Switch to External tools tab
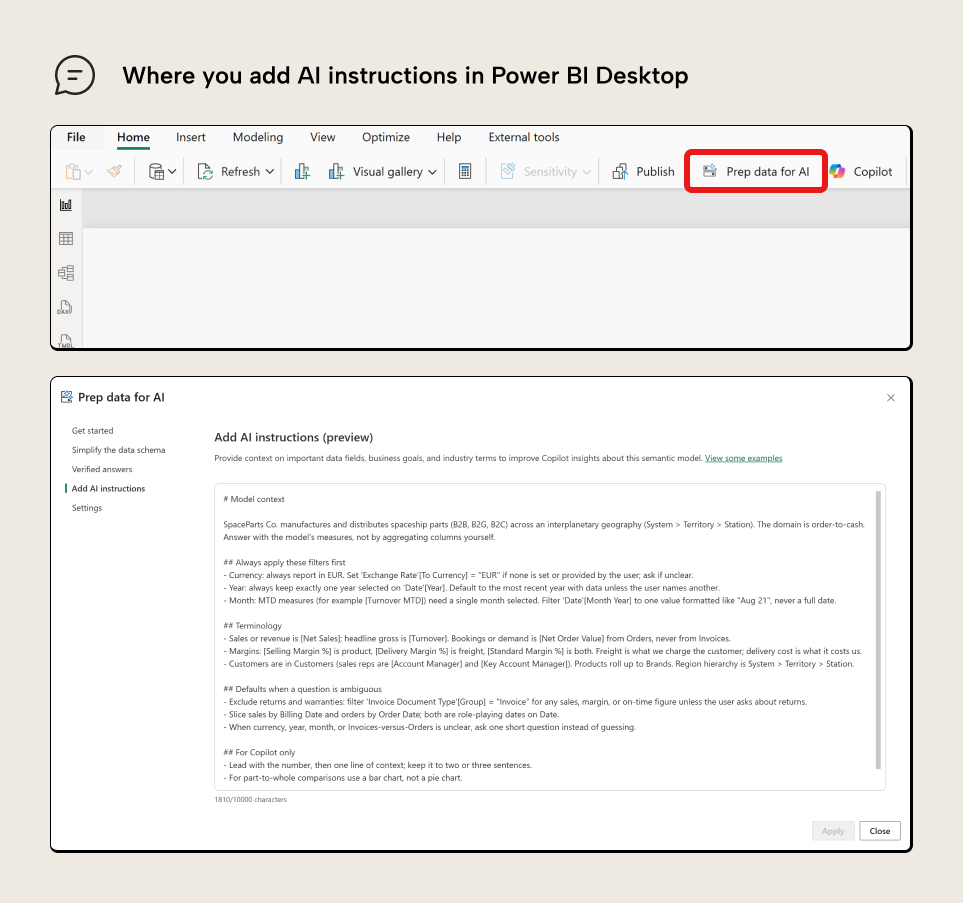The height and width of the screenshot is (903, 963). click(x=524, y=137)
